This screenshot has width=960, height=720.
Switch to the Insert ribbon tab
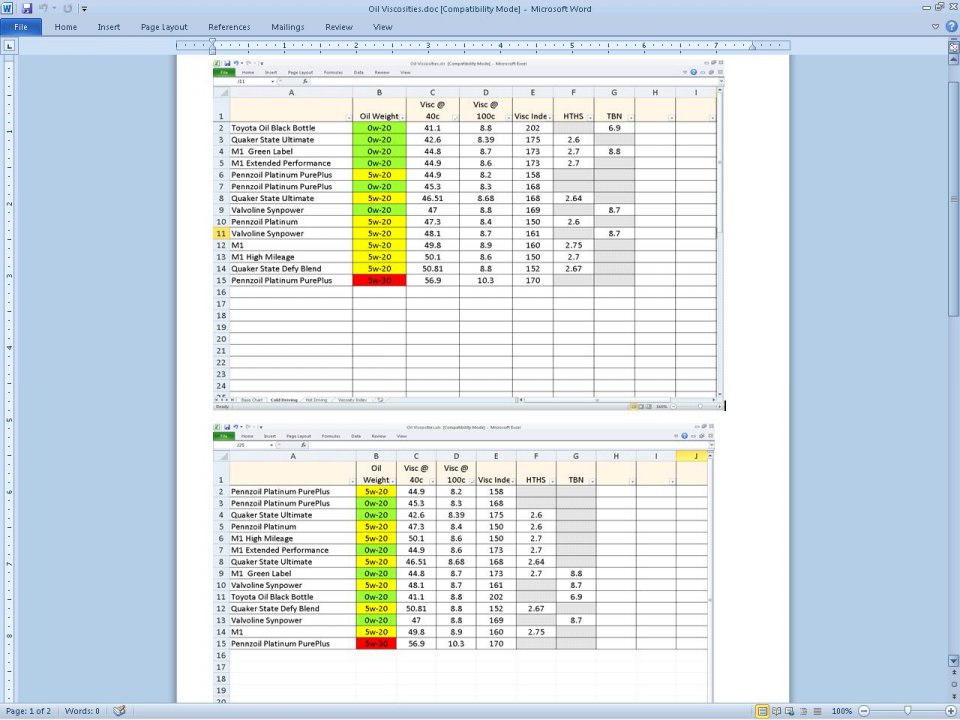109,27
